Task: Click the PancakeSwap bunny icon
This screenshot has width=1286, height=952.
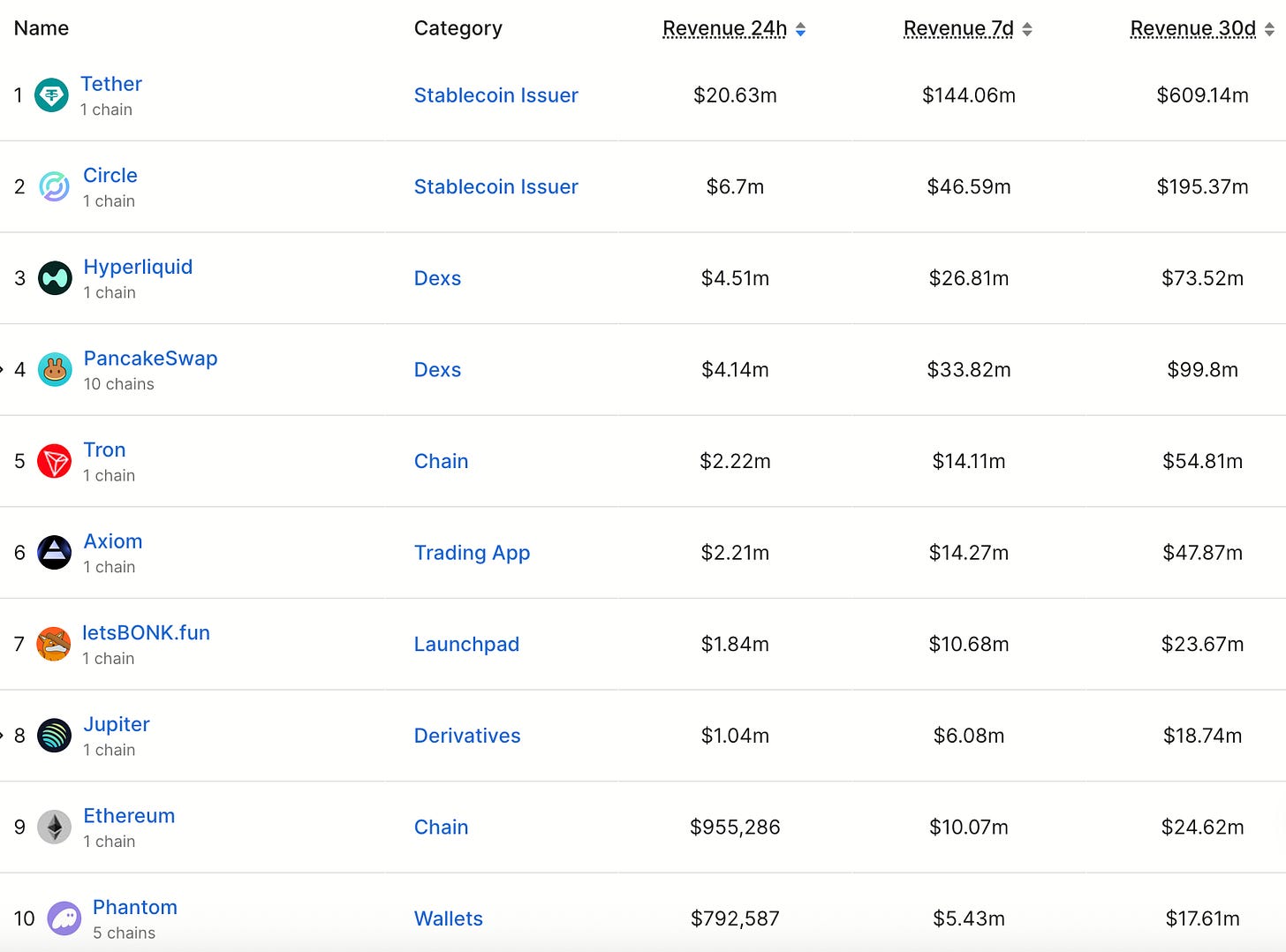Action: [x=55, y=370]
